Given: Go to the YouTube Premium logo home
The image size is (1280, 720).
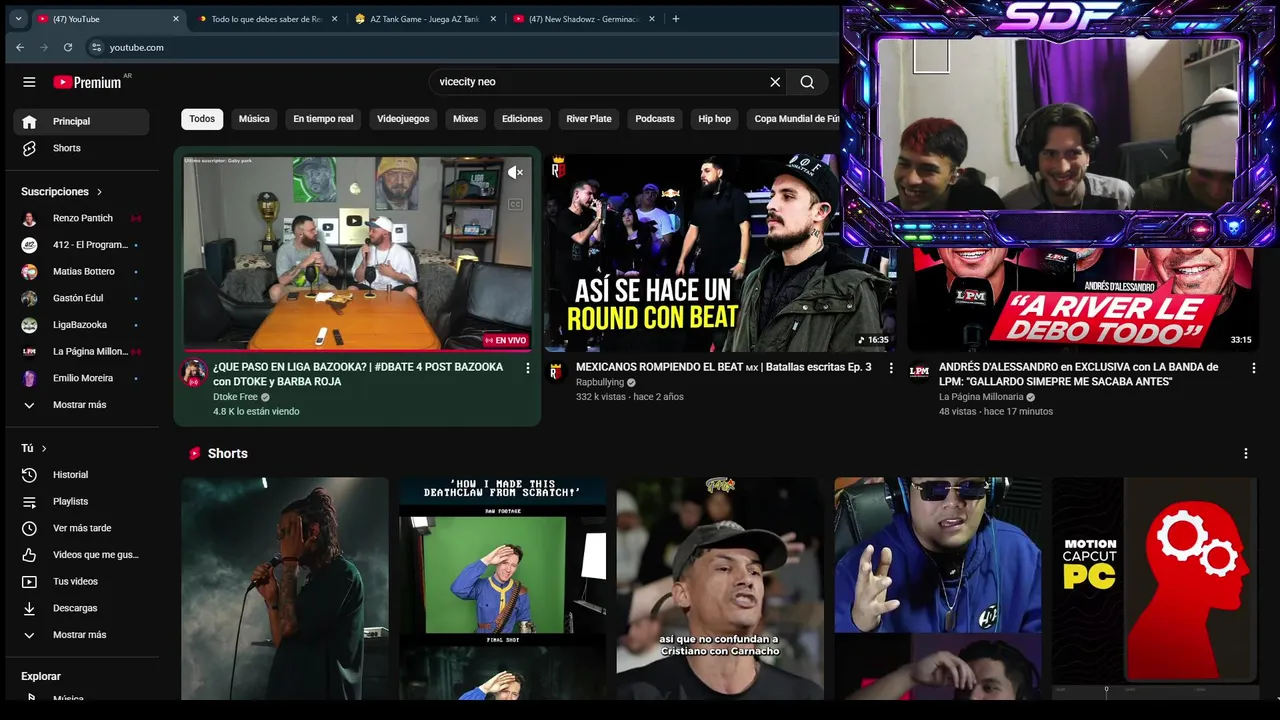Looking at the screenshot, I should [x=88, y=82].
